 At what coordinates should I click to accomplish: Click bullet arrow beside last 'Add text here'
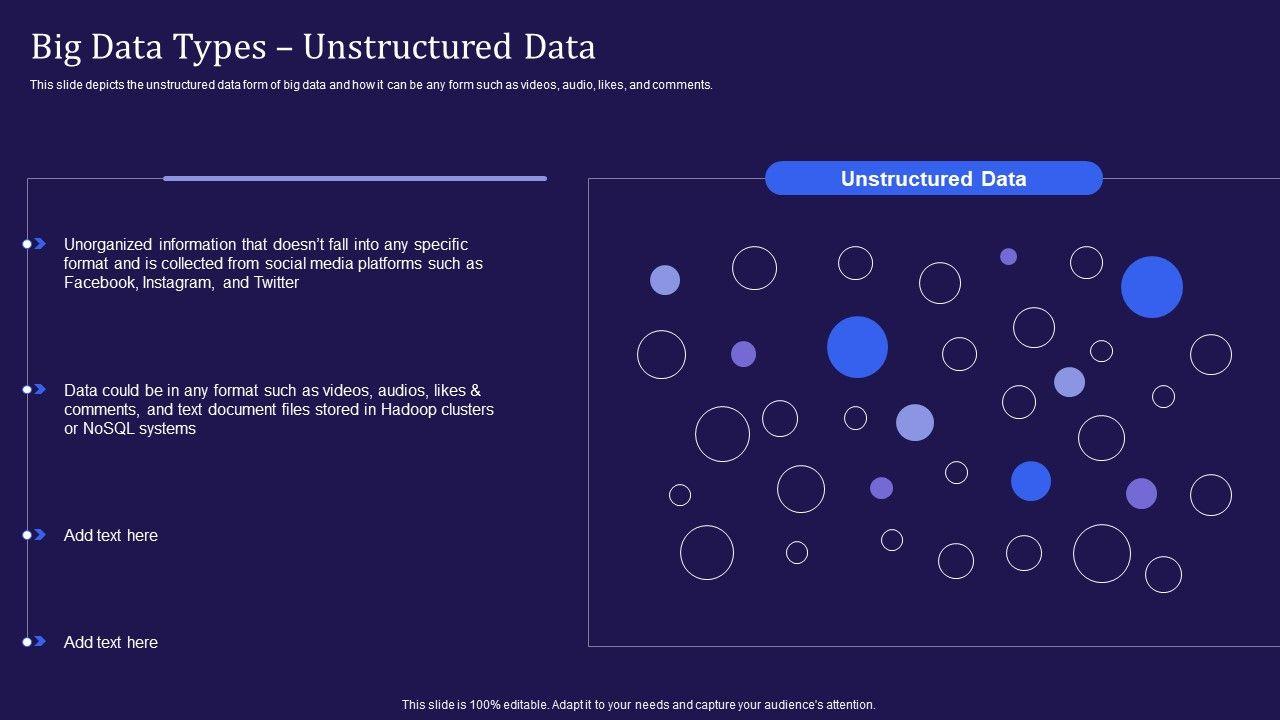[38, 642]
